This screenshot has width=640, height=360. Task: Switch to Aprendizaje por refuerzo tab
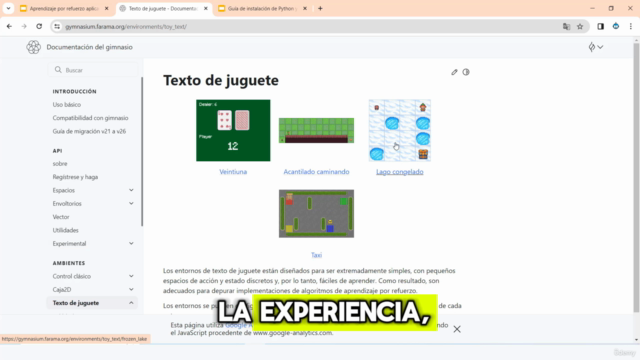[x=64, y=8]
